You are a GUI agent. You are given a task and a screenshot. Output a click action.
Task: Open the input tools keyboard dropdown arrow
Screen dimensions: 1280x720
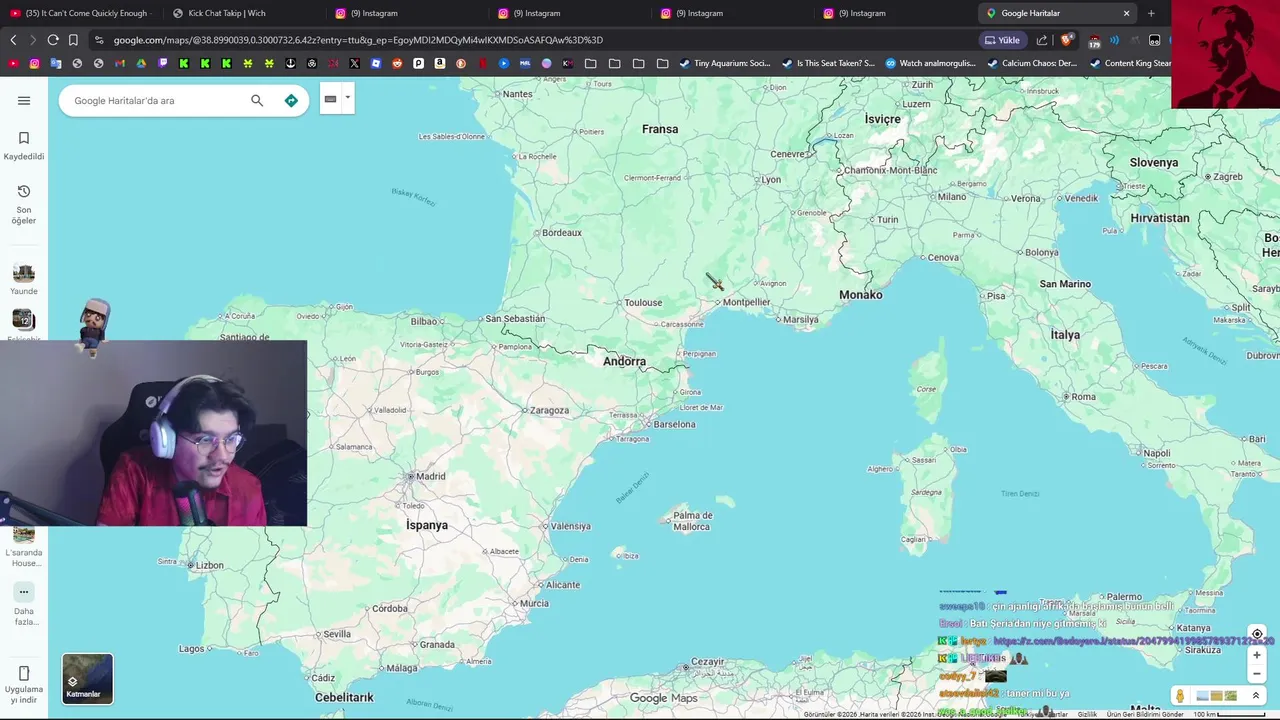pos(347,98)
